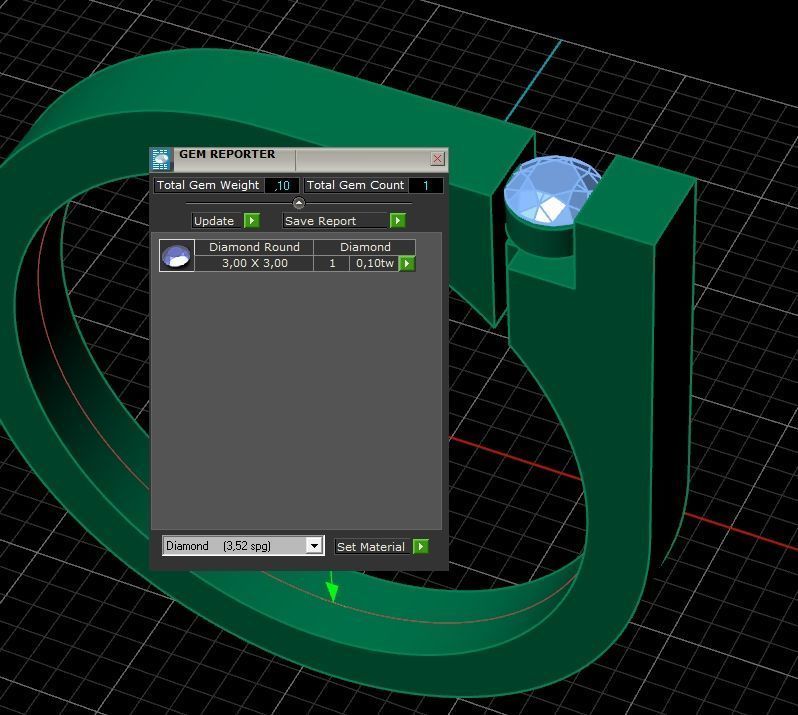Select the "3,00 X 3,00" size cell
The image size is (798, 715).
(x=254, y=263)
